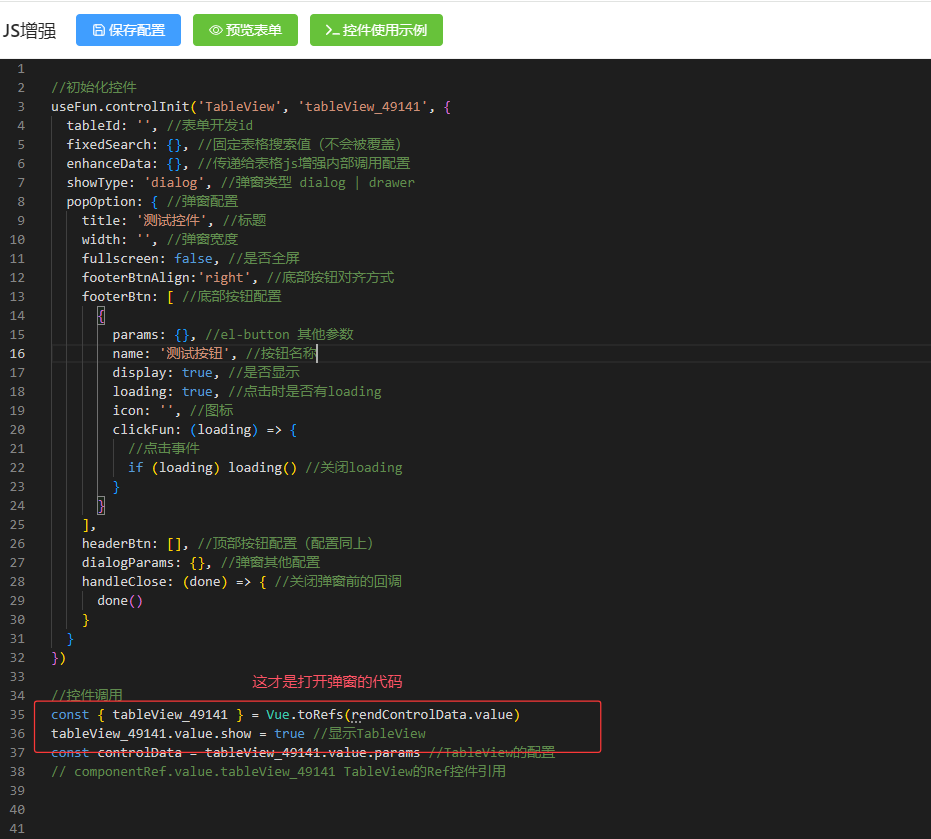Click the enhanceData property

(x=108, y=163)
